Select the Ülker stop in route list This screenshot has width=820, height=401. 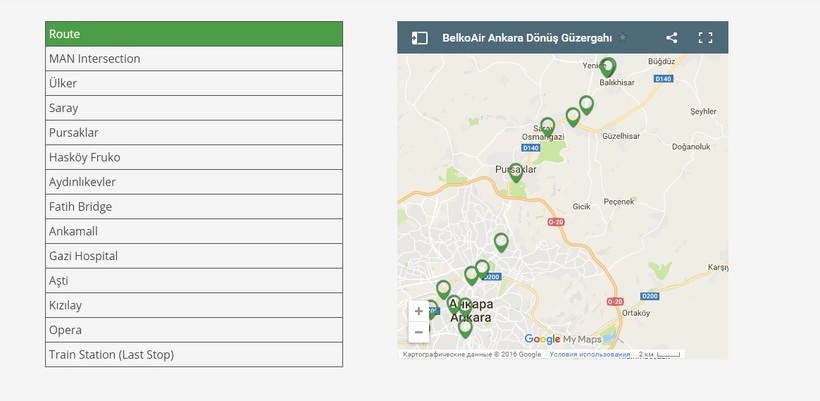coord(194,83)
